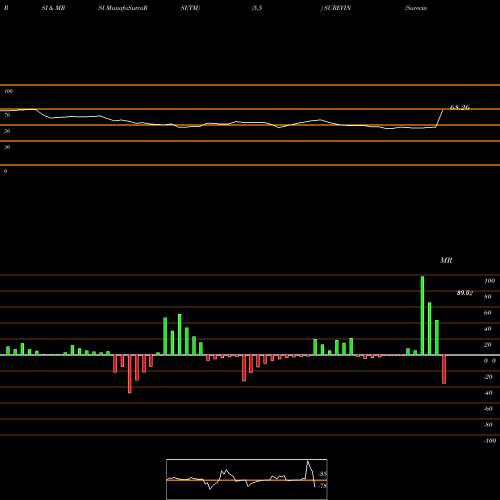Click the '(5,5' parameter text in header
The height and width of the screenshot is (500, 500).
pyautogui.click(x=257, y=8)
